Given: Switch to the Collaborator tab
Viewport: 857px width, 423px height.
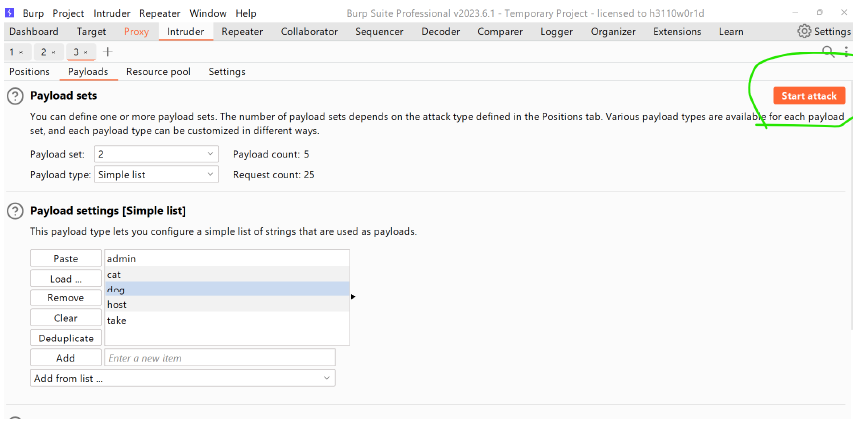Looking at the screenshot, I should (309, 32).
